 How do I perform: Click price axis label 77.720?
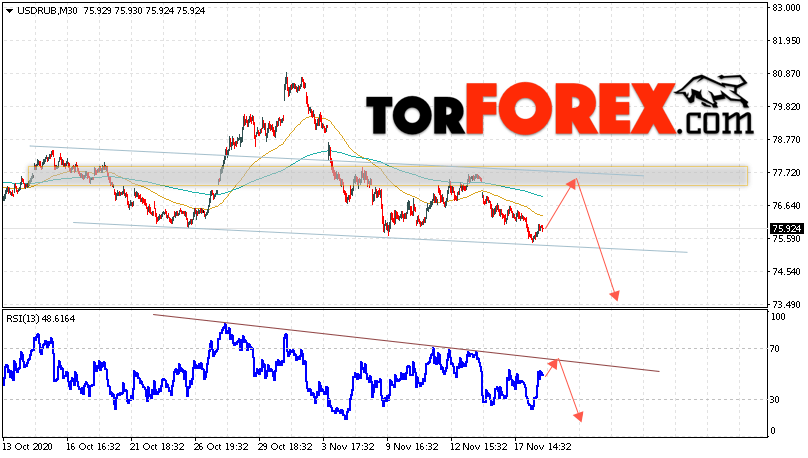(786, 173)
